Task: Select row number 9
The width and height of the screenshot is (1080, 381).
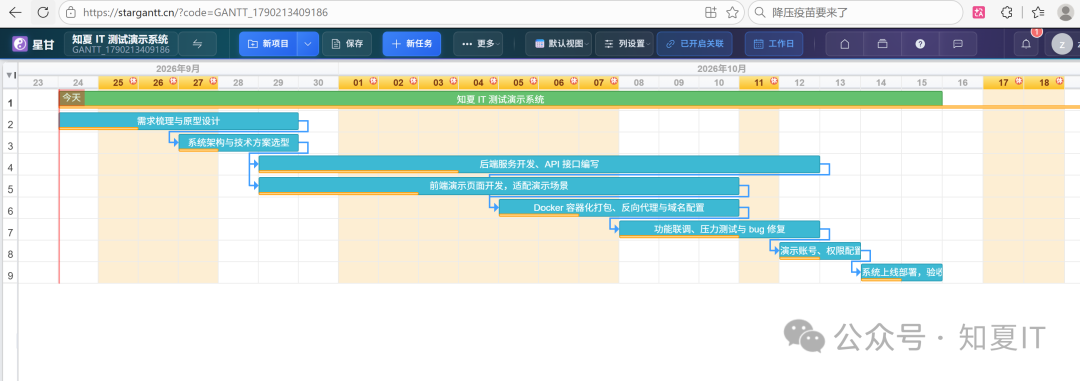Action: [x=10, y=276]
